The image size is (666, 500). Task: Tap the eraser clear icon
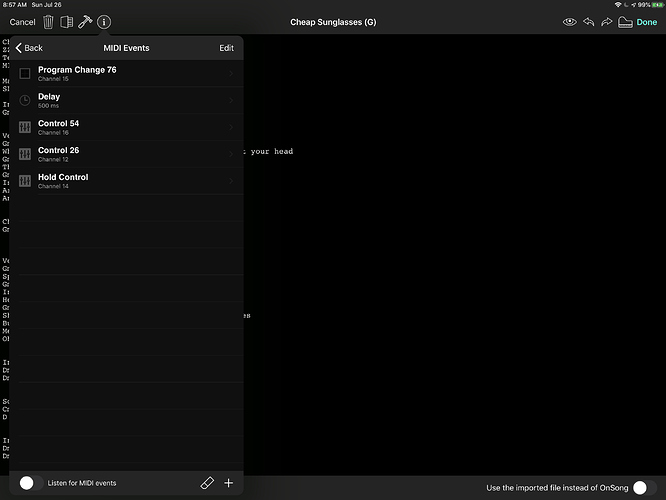click(x=207, y=483)
